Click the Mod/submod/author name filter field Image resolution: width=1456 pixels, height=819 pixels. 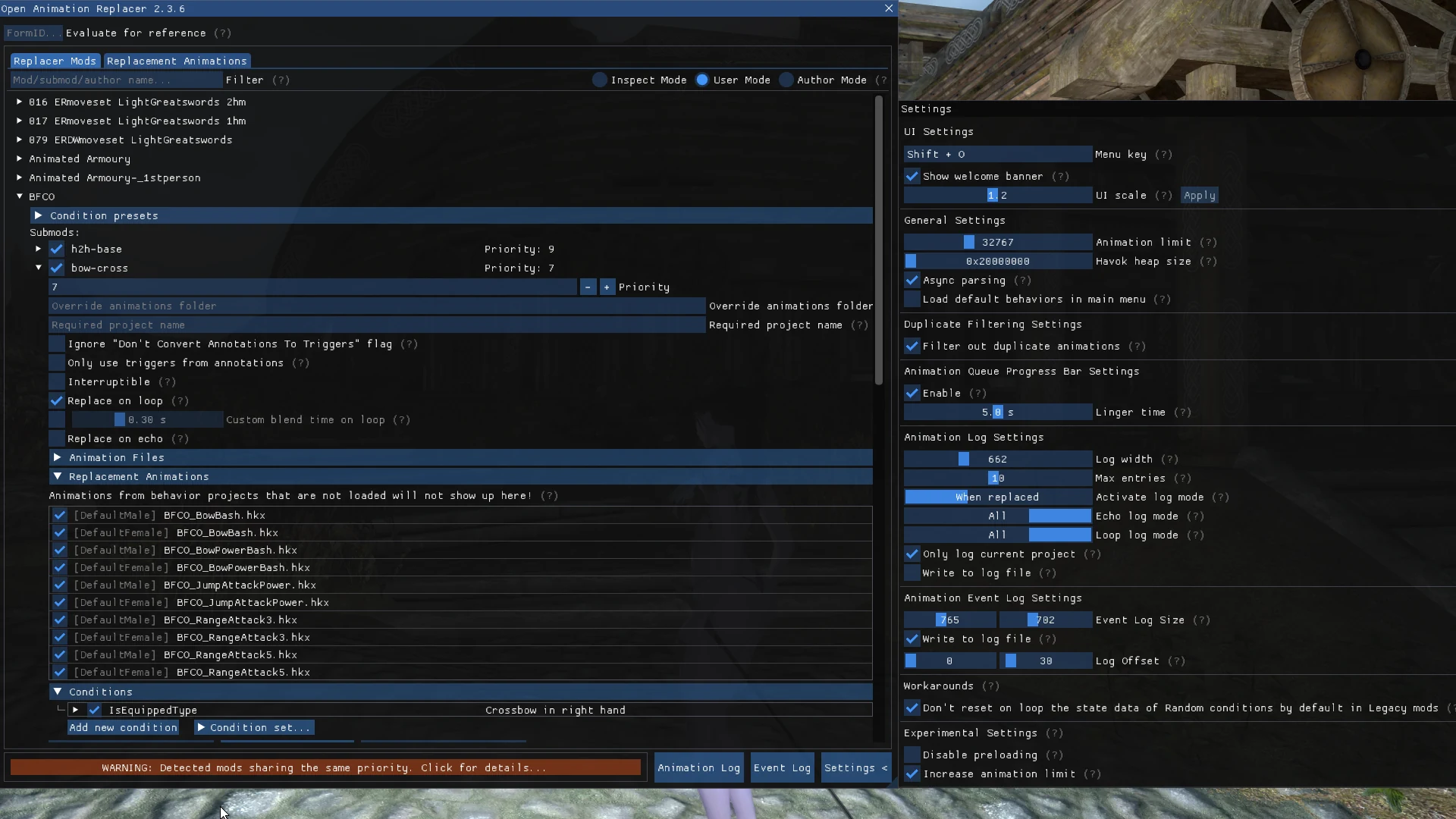pos(116,80)
